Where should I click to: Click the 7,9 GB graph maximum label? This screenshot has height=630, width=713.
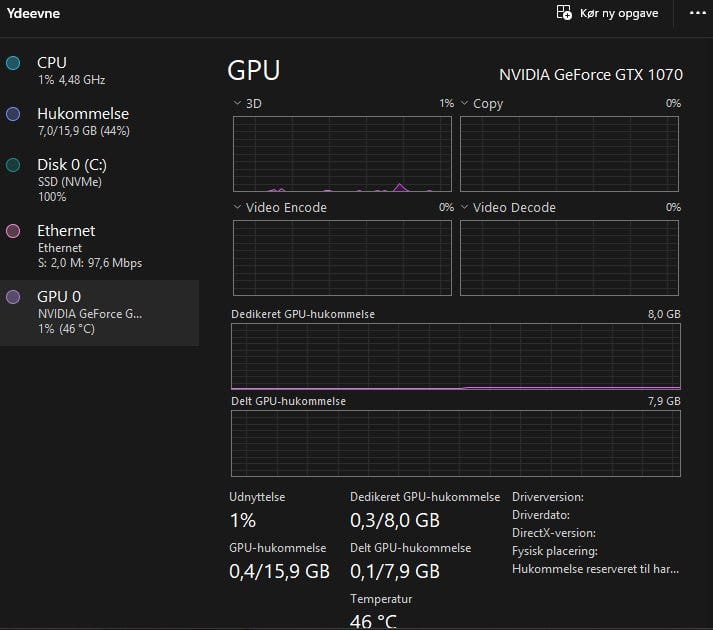click(664, 401)
